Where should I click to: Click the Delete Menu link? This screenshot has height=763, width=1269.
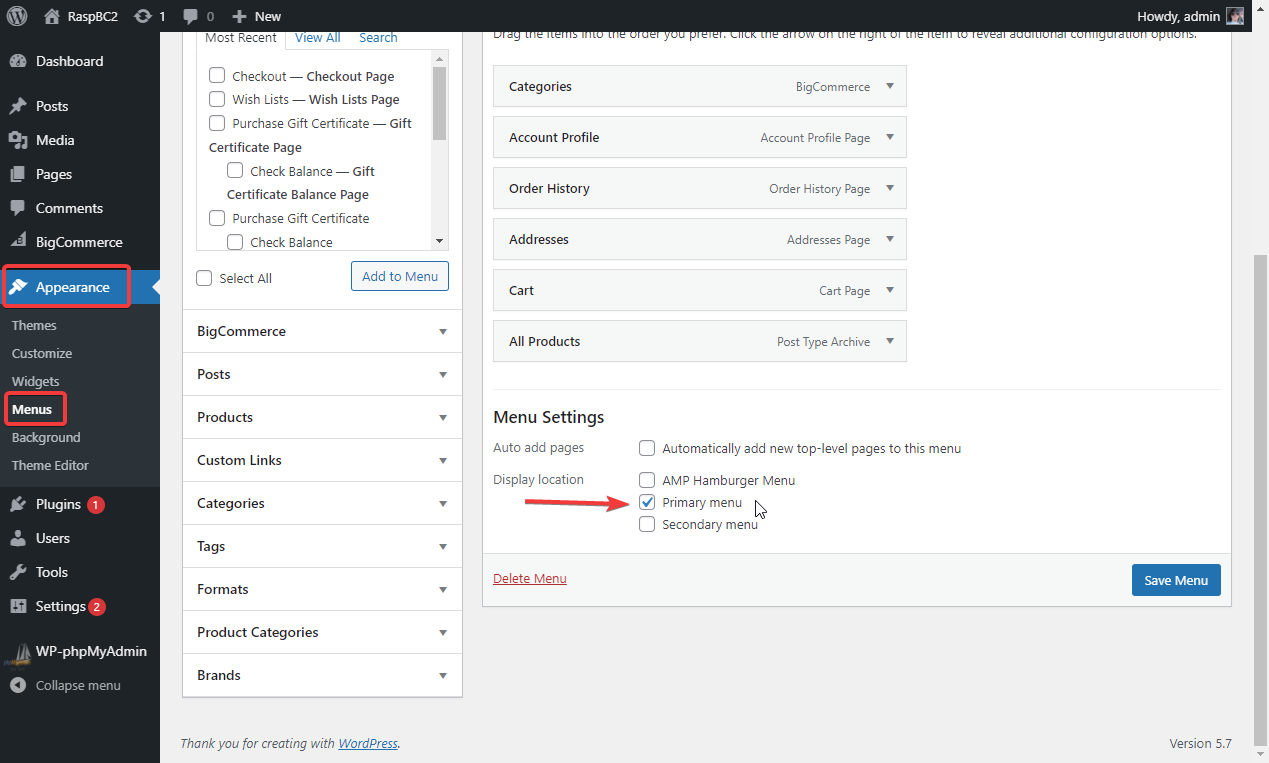click(529, 578)
